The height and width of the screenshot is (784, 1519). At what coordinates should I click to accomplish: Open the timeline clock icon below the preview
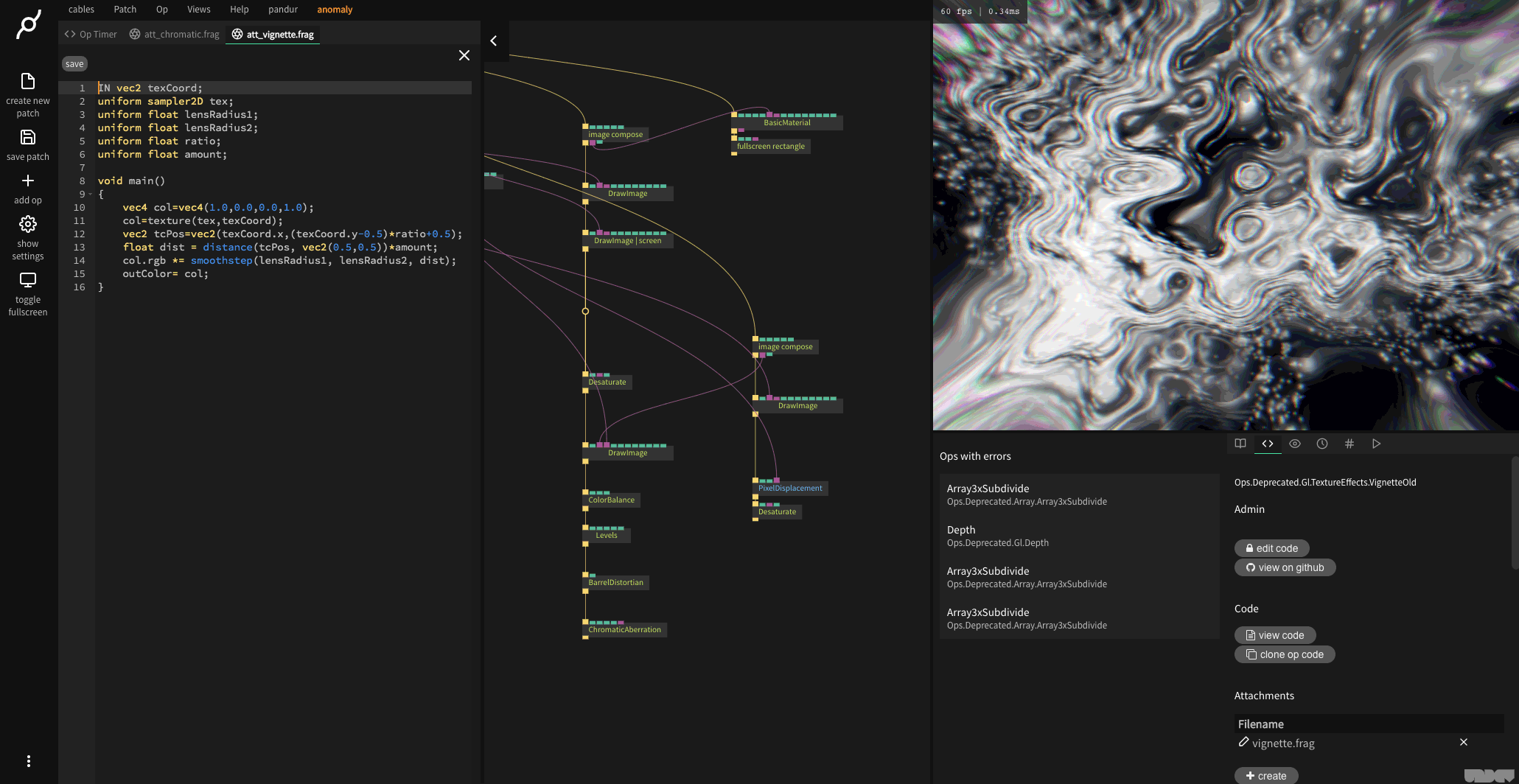[1322, 444]
